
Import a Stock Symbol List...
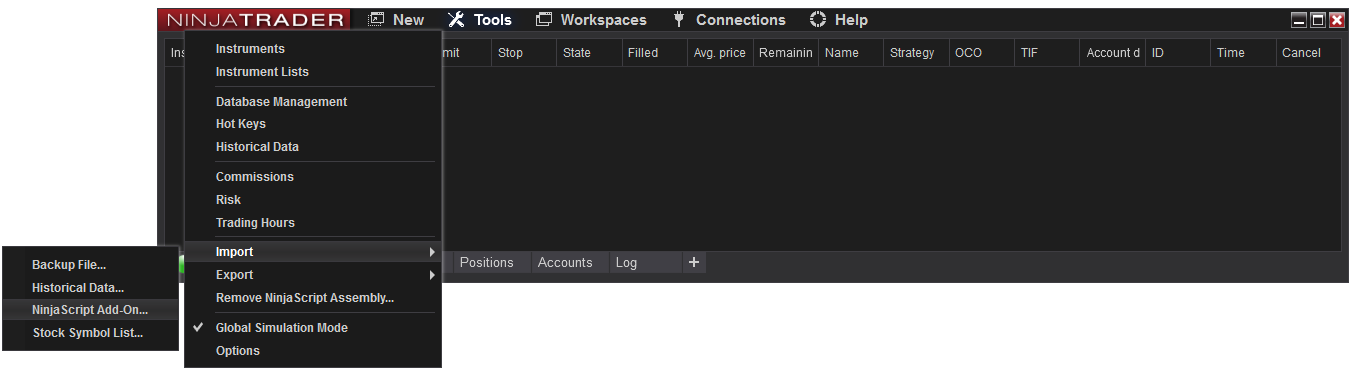(88, 333)
